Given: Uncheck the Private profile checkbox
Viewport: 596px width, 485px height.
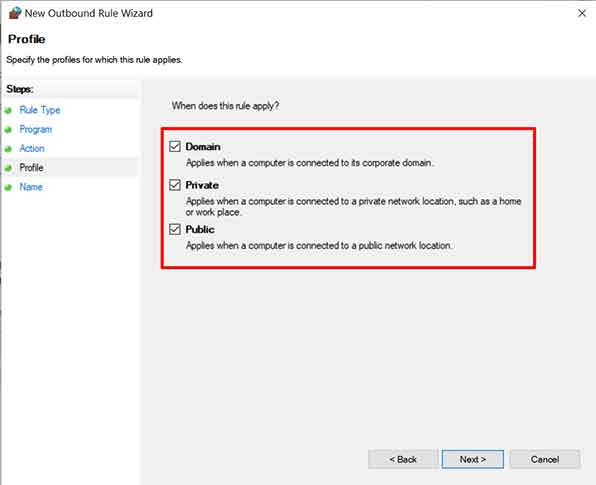Looking at the screenshot, I should [x=175, y=185].
